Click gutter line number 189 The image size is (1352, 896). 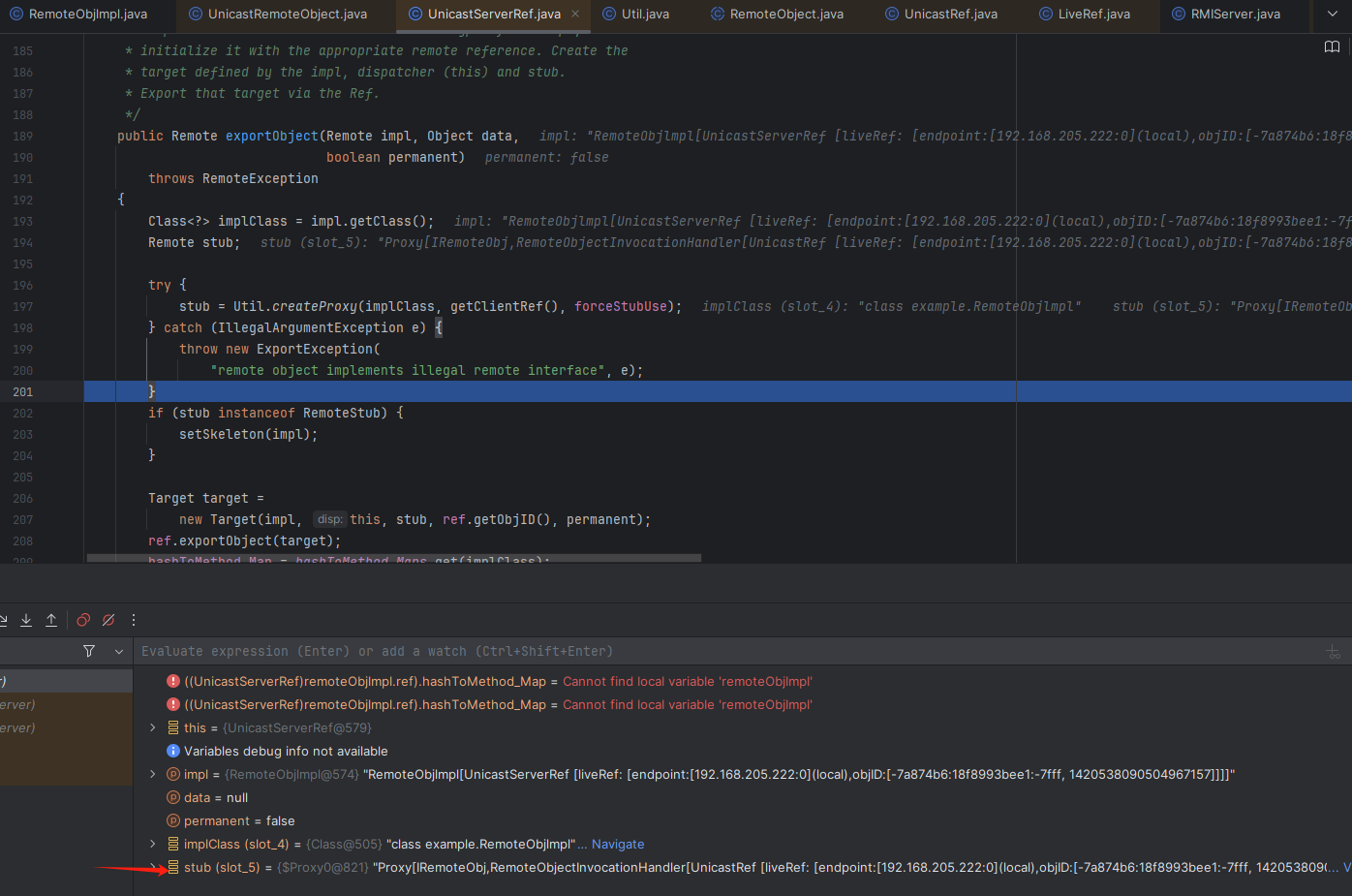point(22,136)
